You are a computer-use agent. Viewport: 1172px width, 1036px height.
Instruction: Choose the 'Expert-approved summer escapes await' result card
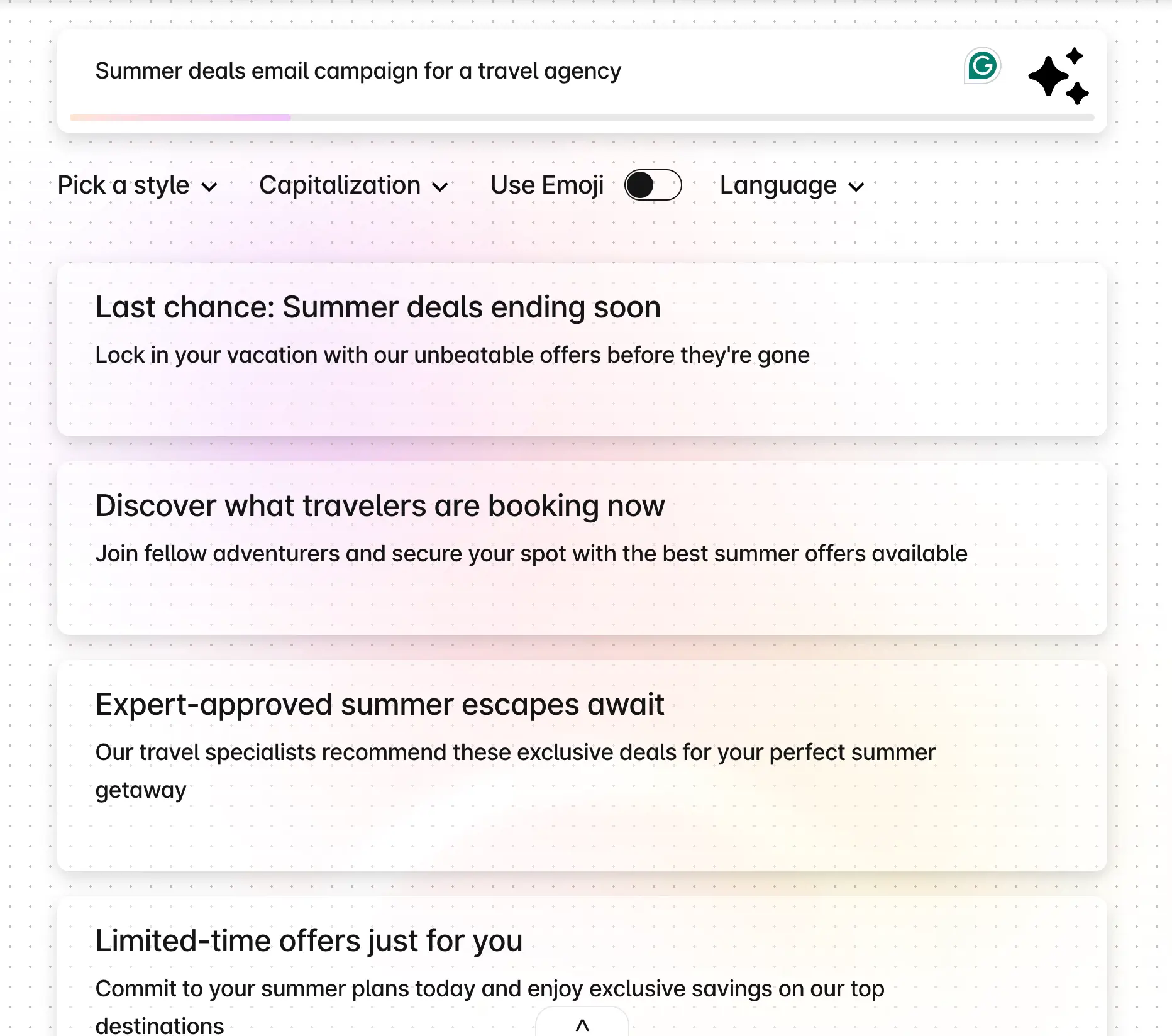[x=580, y=754]
